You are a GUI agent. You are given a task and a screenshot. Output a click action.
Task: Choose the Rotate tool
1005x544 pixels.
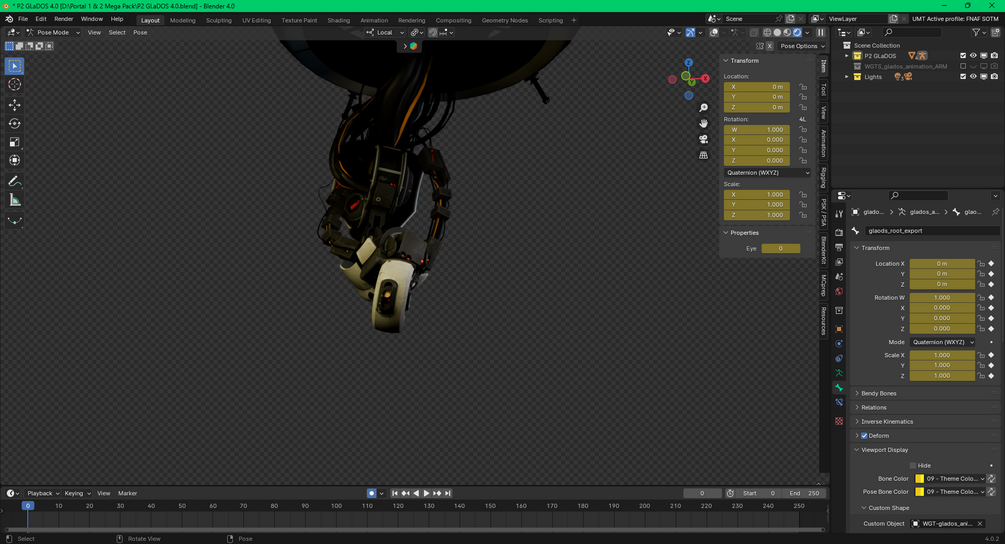coord(15,123)
